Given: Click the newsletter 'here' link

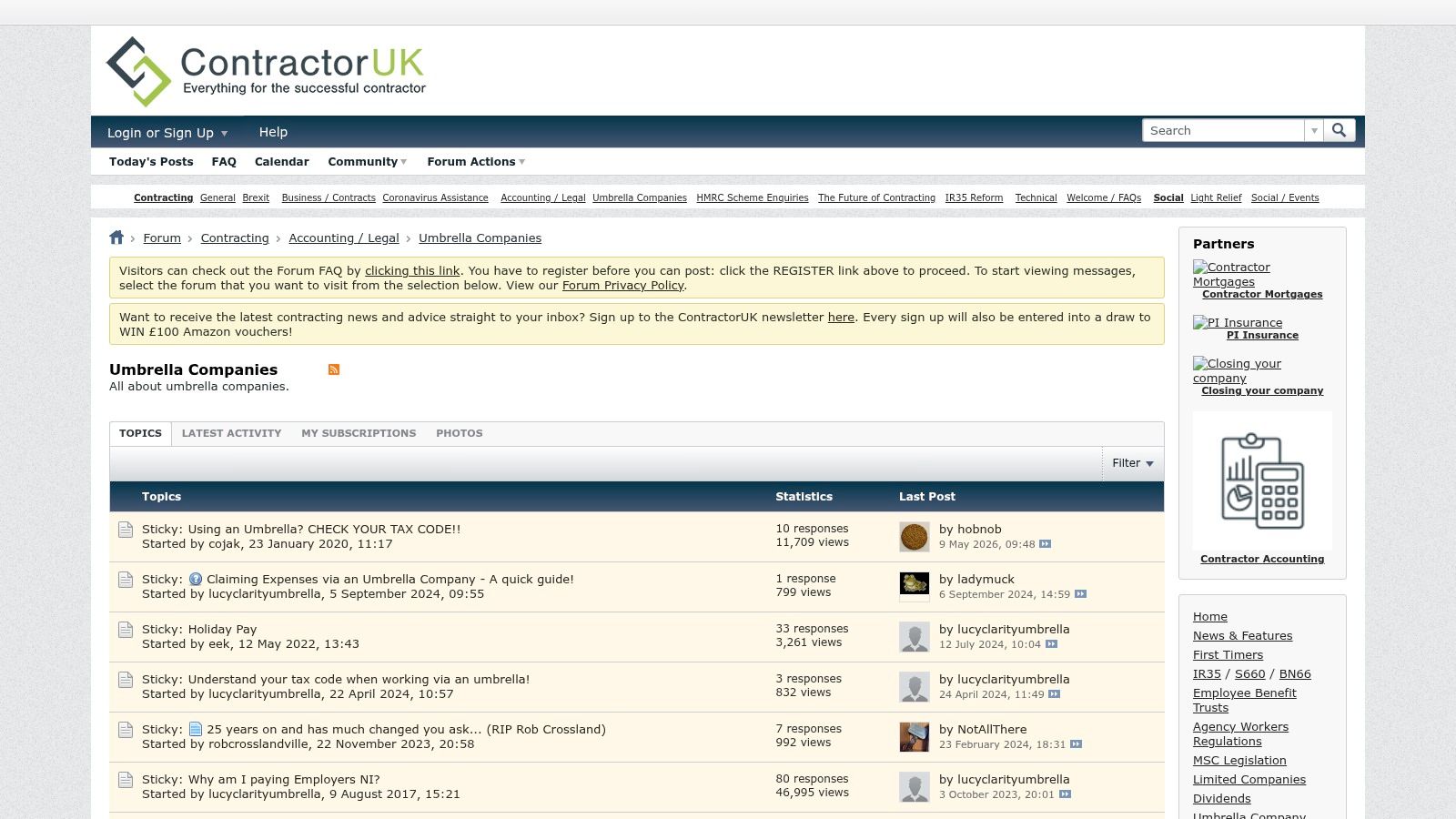Looking at the screenshot, I should click(841, 318).
